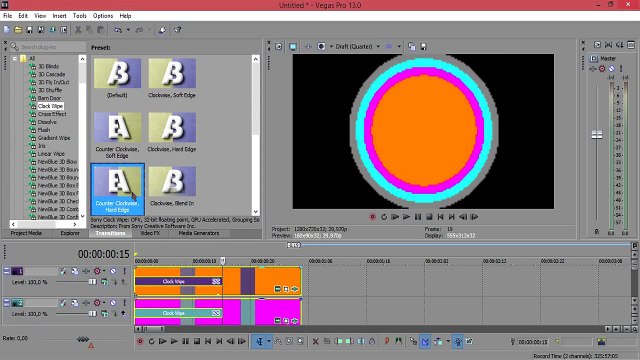Image resolution: width=640 pixels, height=360 pixels.
Task: Copy preview snapshot to clipboard icon
Action: 411,47
